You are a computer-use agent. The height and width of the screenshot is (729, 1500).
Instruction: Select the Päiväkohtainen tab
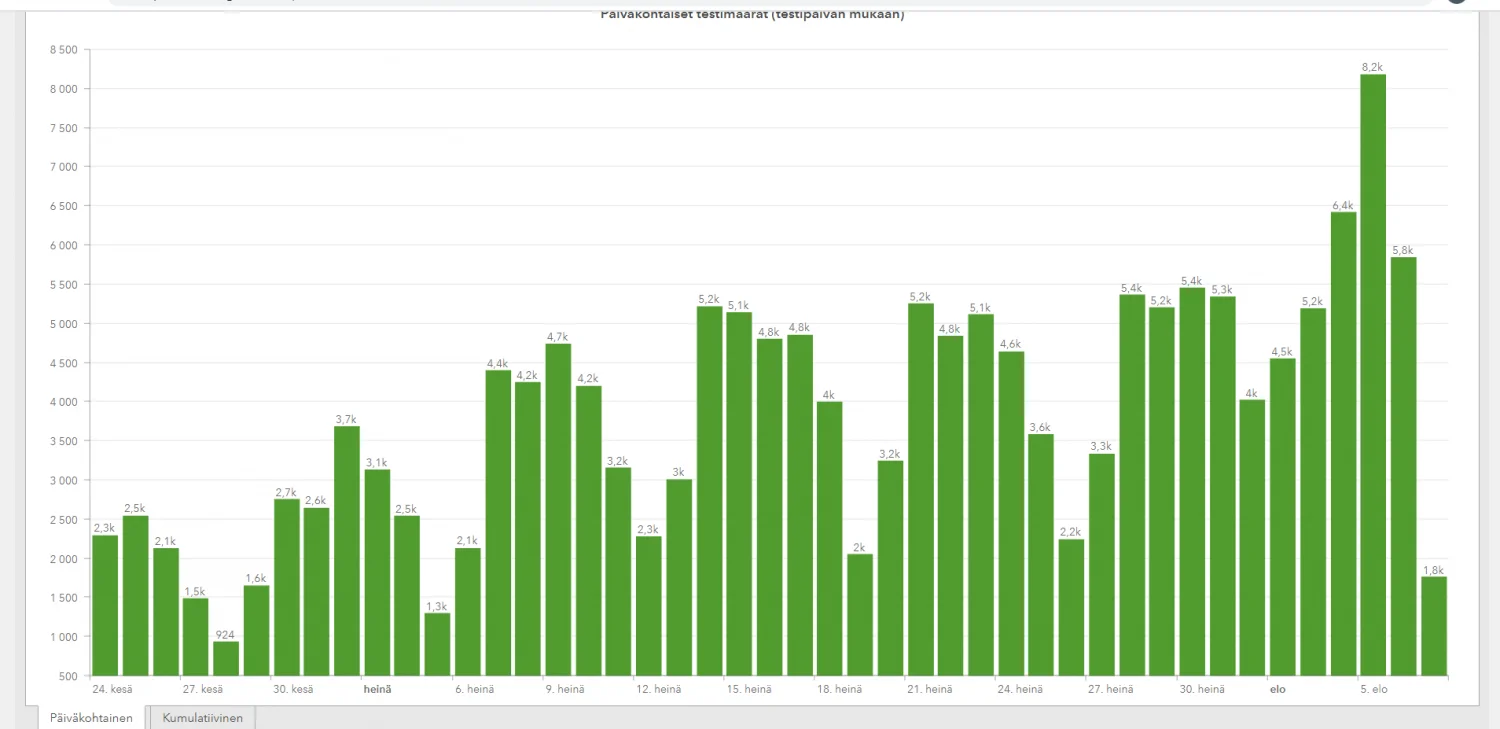(x=91, y=718)
